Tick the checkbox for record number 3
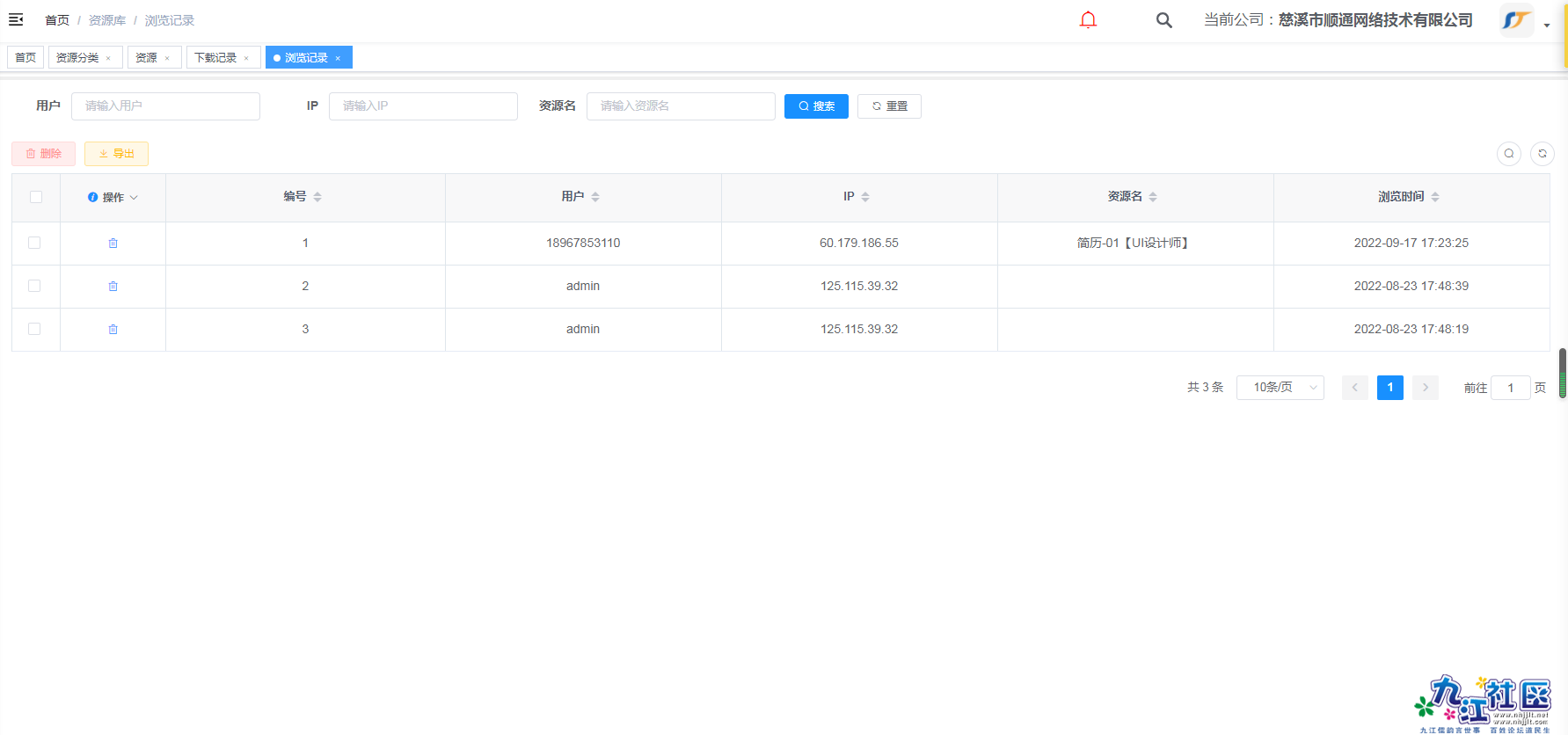Viewport: 1568px width, 735px height. point(34,329)
